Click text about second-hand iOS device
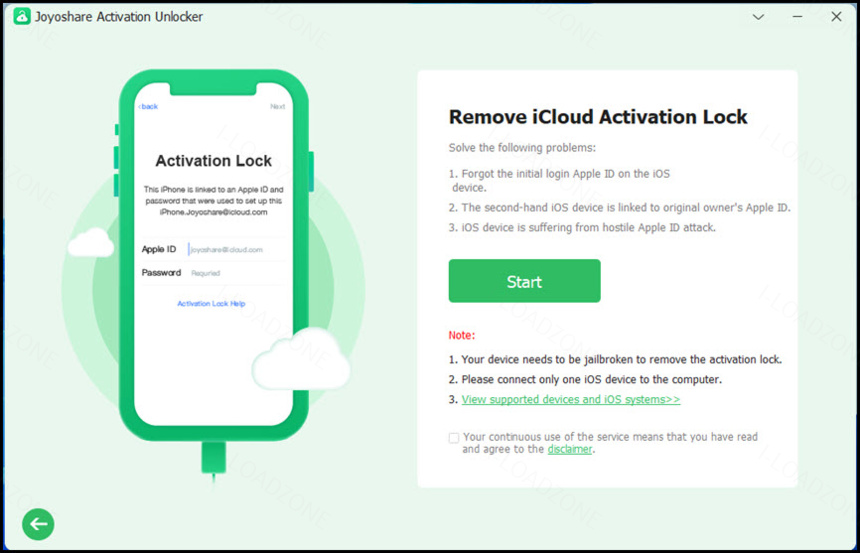 tap(620, 208)
